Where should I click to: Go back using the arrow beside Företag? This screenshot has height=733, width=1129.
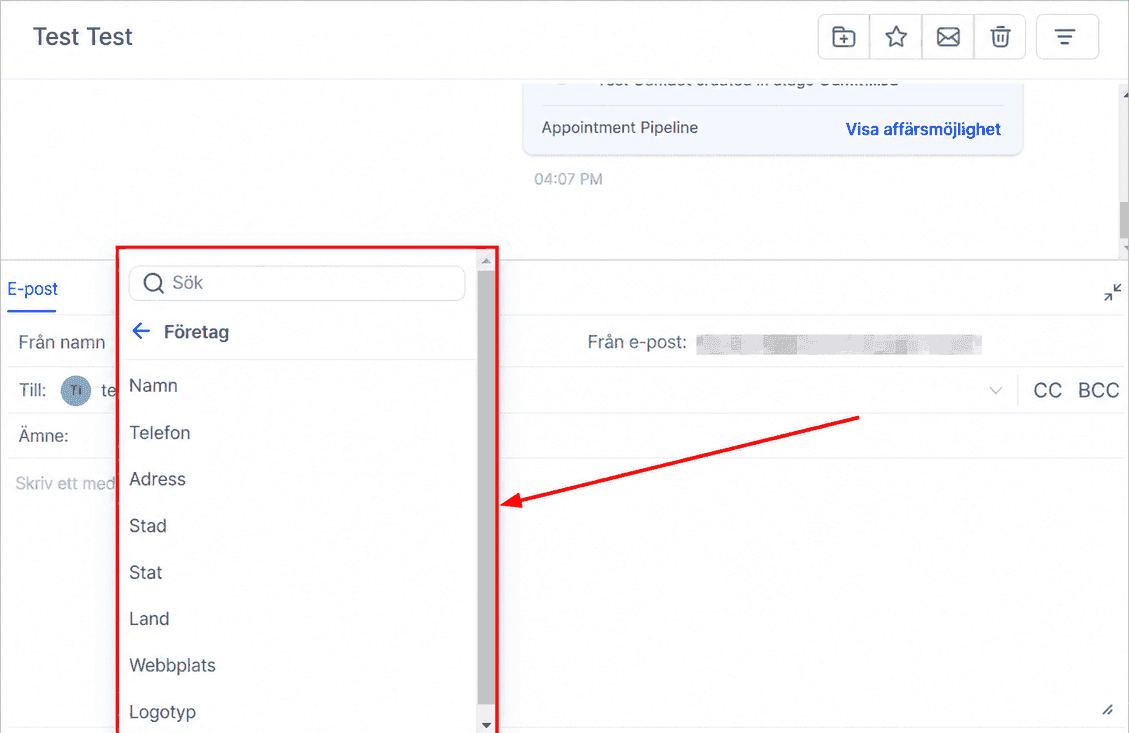click(x=141, y=331)
